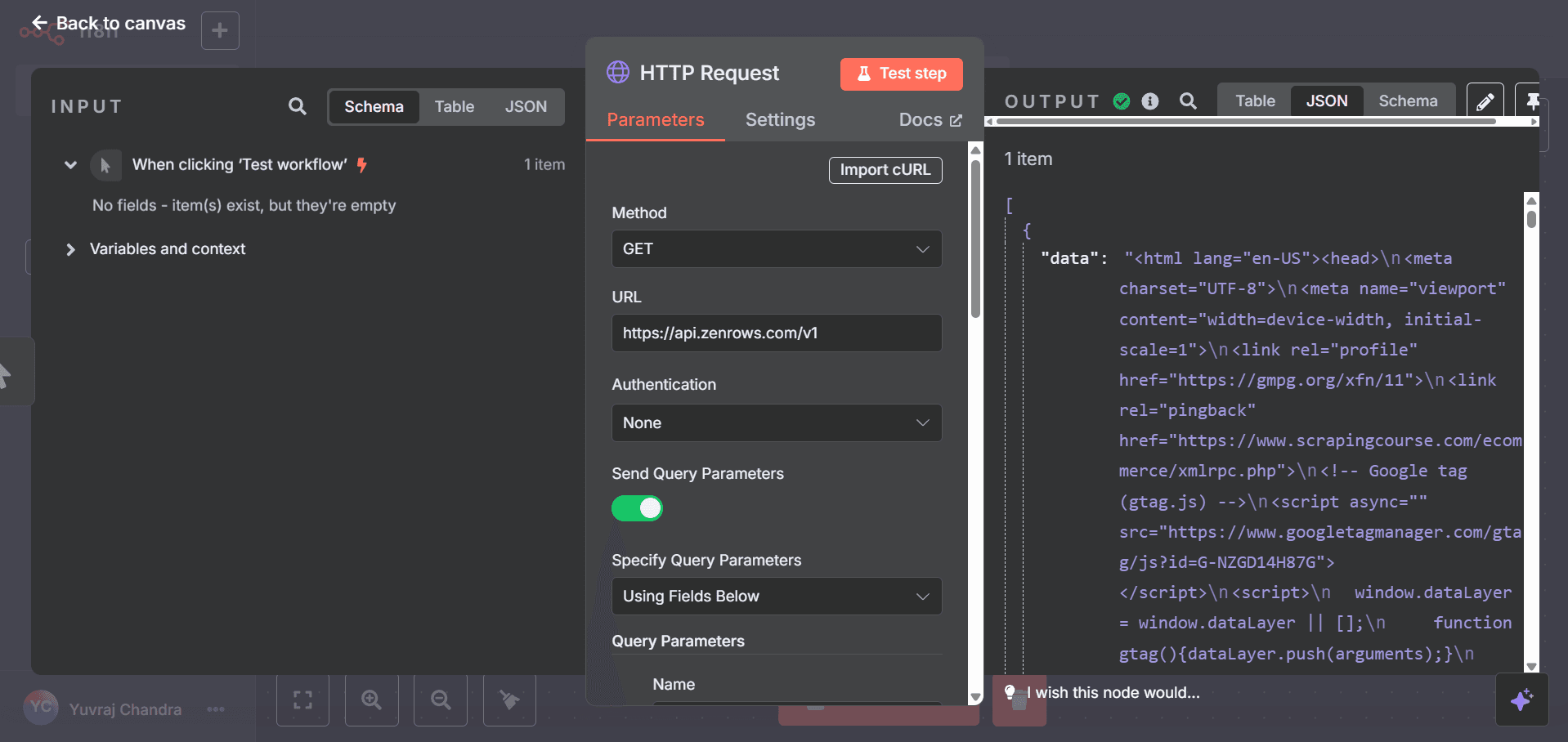The height and width of the screenshot is (742, 1568).
Task: Click the output vertical scrollbar thumb
Action: pyautogui.click(x=1531, y=219)
